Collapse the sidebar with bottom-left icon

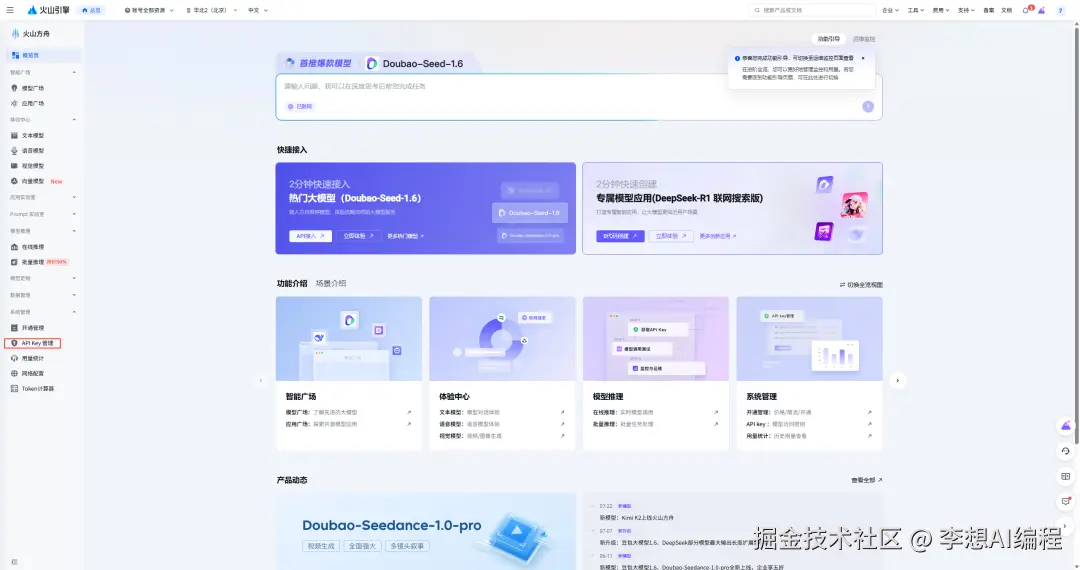click(x=14, y=562)
